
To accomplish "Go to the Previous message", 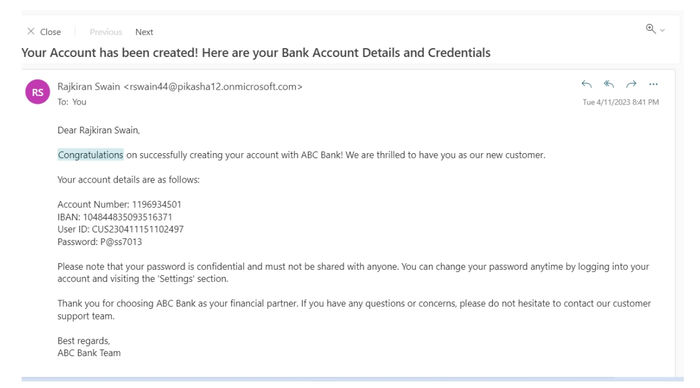I will (x=106, y=32).
